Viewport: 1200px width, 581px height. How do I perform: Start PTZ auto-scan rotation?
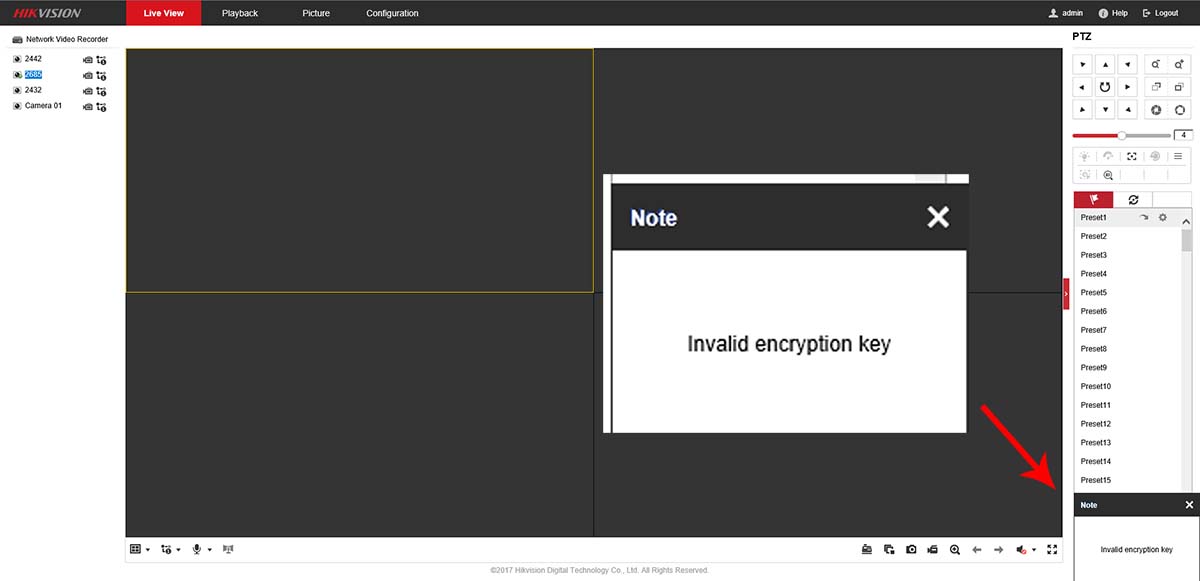tap(1105, 87)
